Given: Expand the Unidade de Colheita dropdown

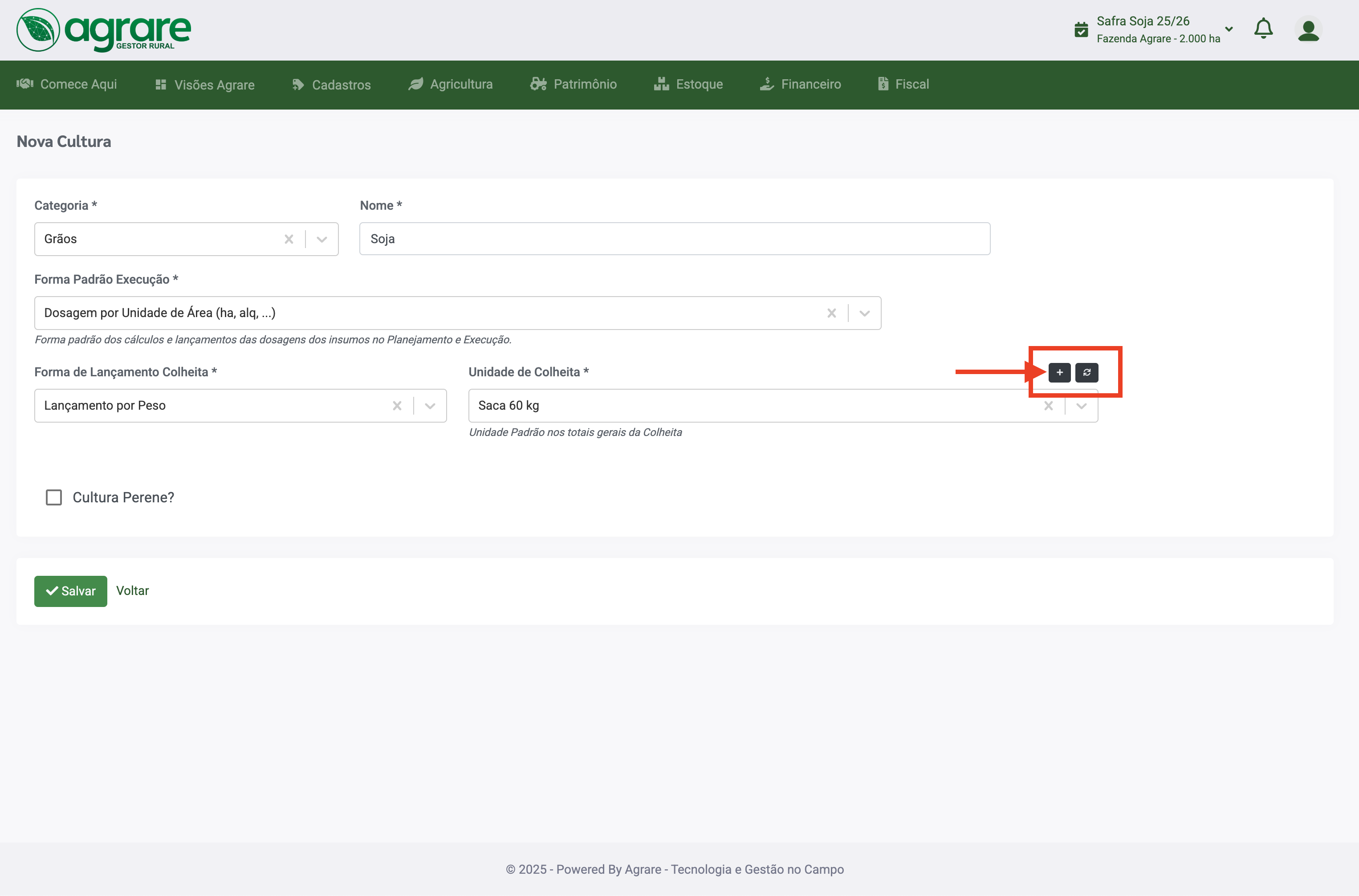Looking at the screenshot, I should 1082,406.
